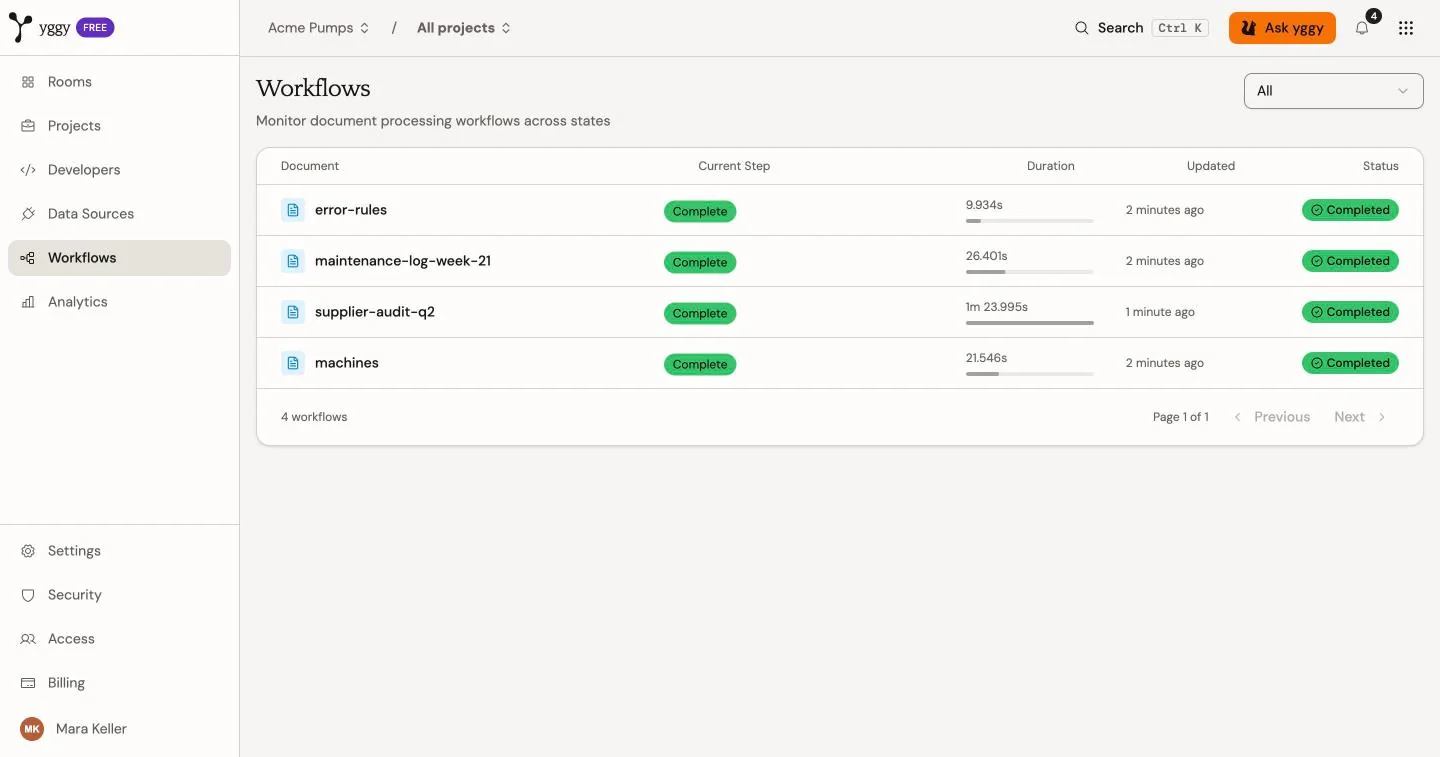Click the Analytics bar chart icon
This screenshot has height=757, width=1440.
(x=28, y=302)
